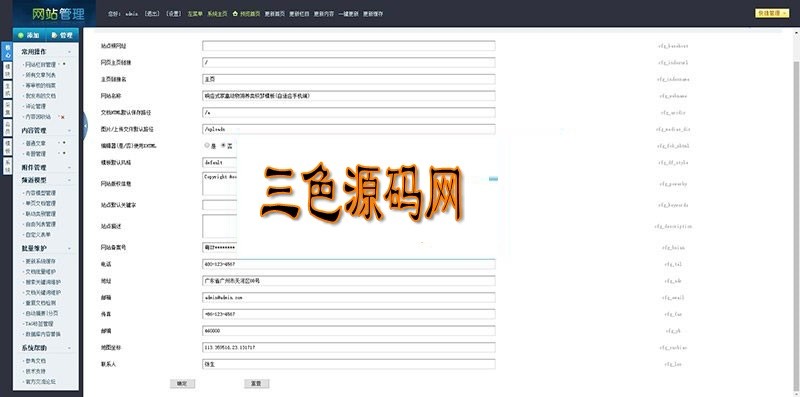Click the dark icon beside 网站栏目管理
Viewport: 800px width, 397px height.
(64, 64)
